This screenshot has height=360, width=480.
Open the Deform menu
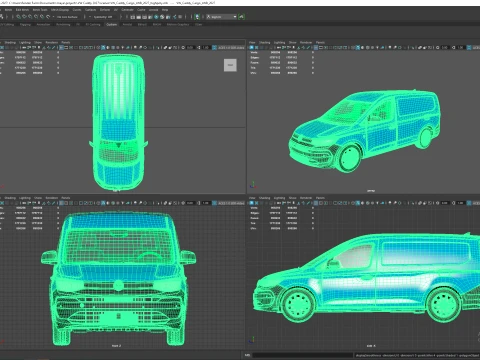click(x=105, y=10)
